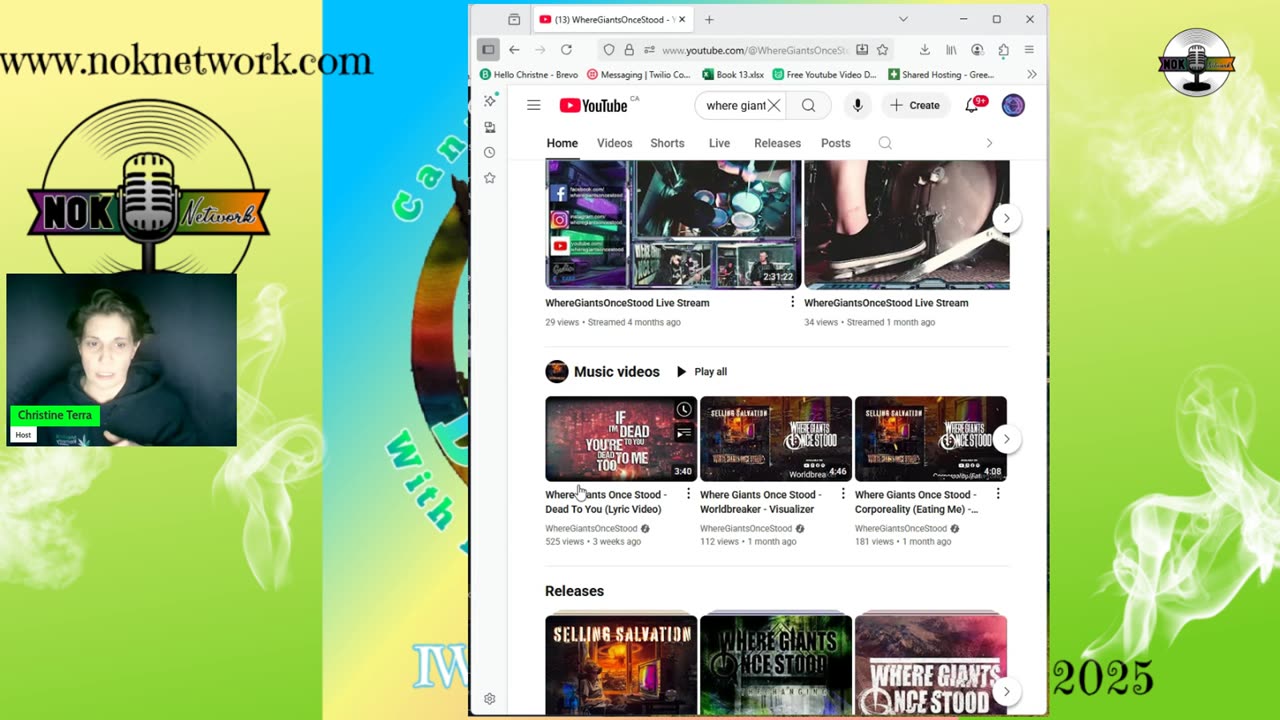Open the Firefox account icon

(977, 49)
